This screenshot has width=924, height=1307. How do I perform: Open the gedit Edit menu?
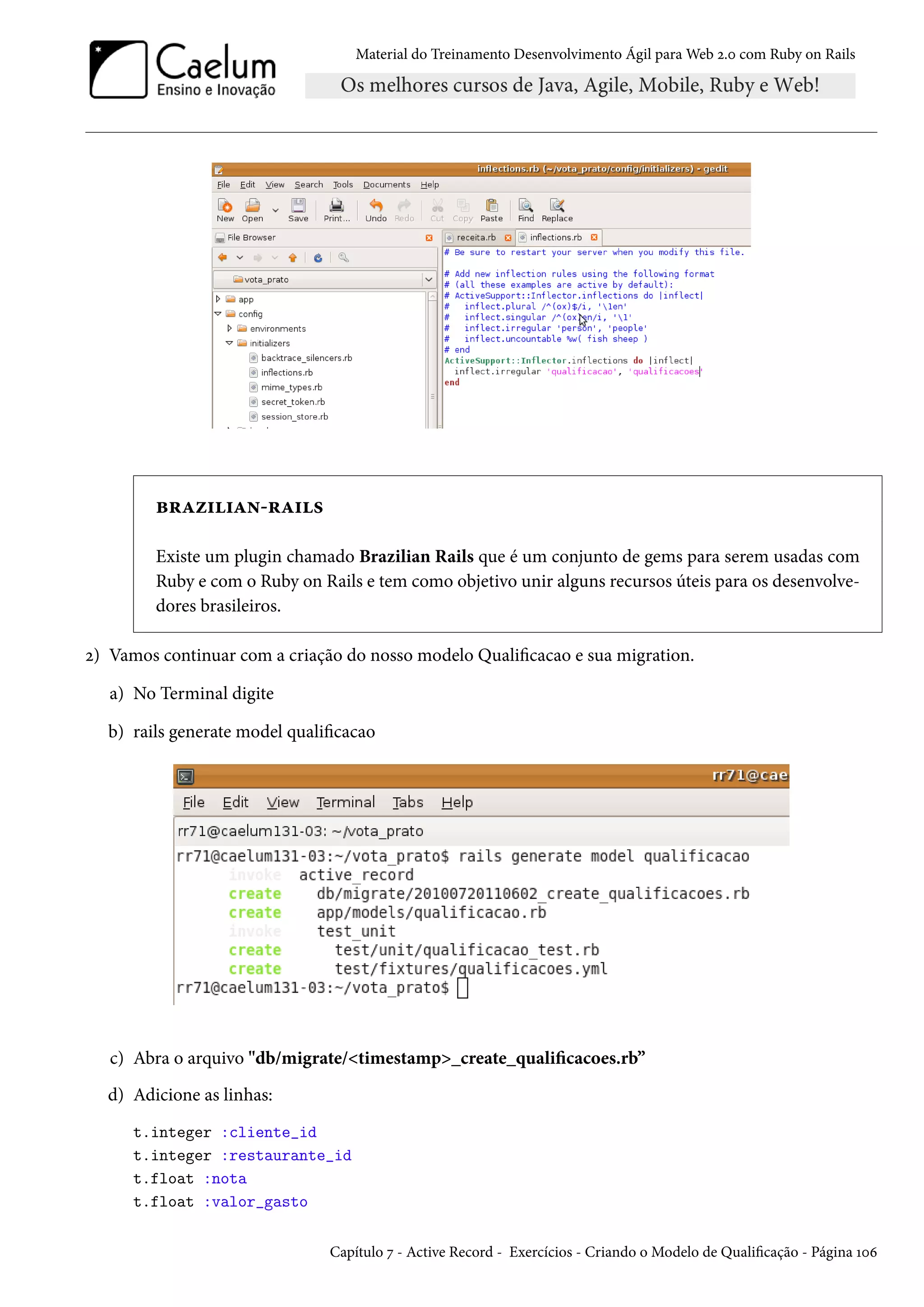248,185
